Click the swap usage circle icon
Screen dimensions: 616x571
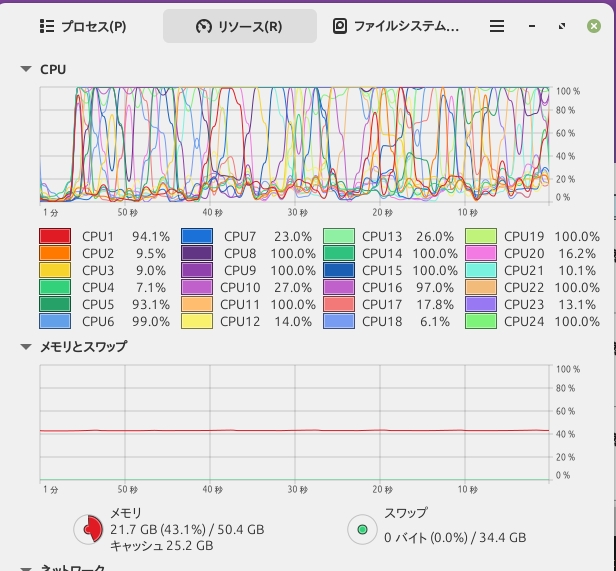coord(362,528)
